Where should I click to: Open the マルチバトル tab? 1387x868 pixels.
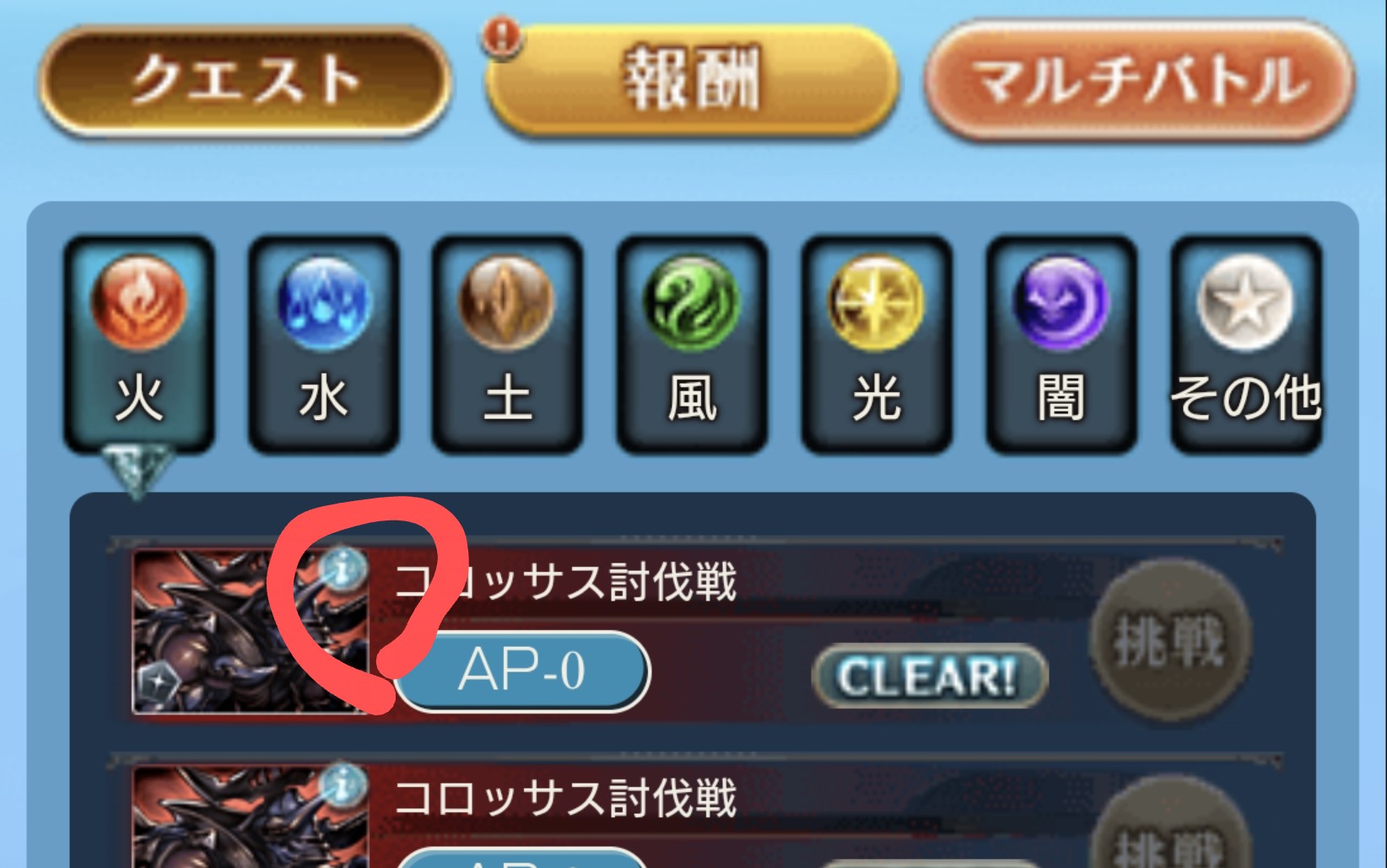(x=1141, y=80)
